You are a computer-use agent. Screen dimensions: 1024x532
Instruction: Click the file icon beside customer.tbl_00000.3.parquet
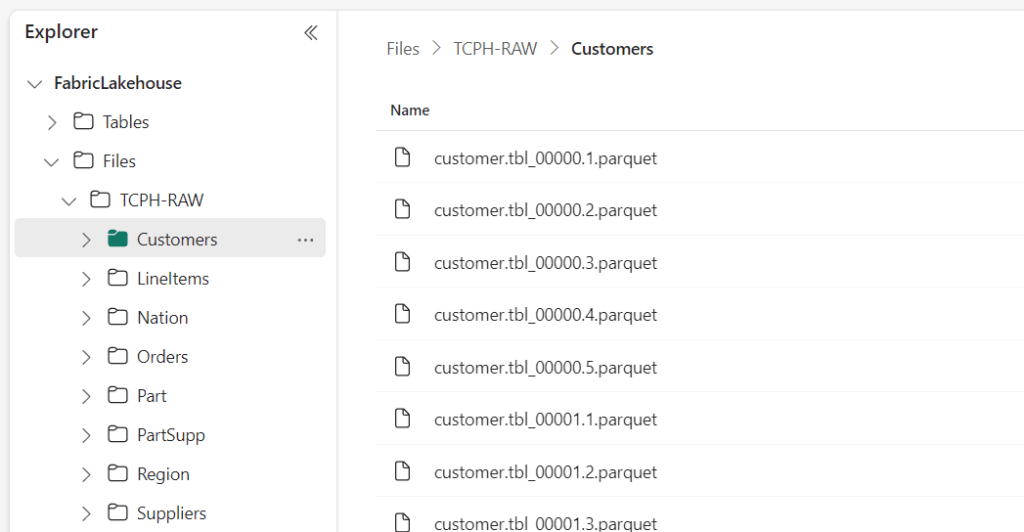pyautogui.click(x=402, y=262)
